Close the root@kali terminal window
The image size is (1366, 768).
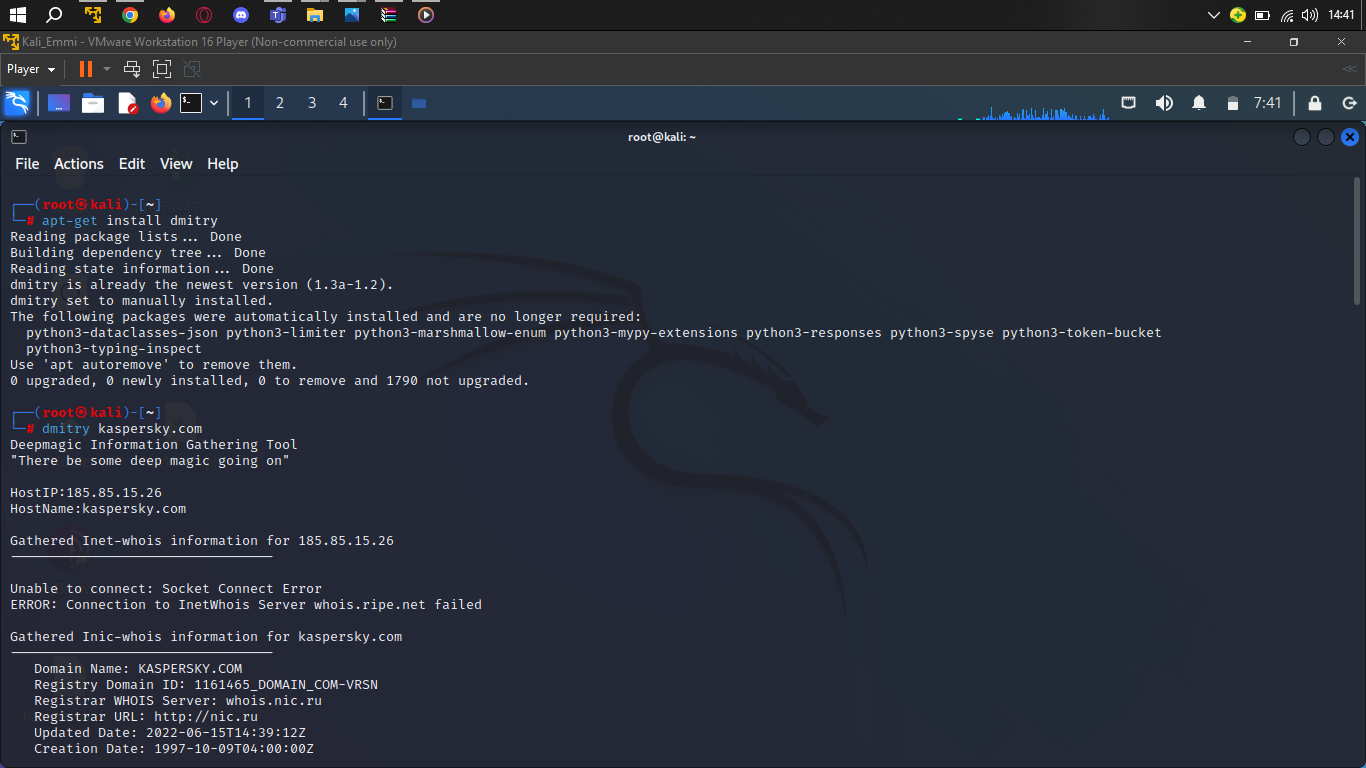[x=1350, y=137]
